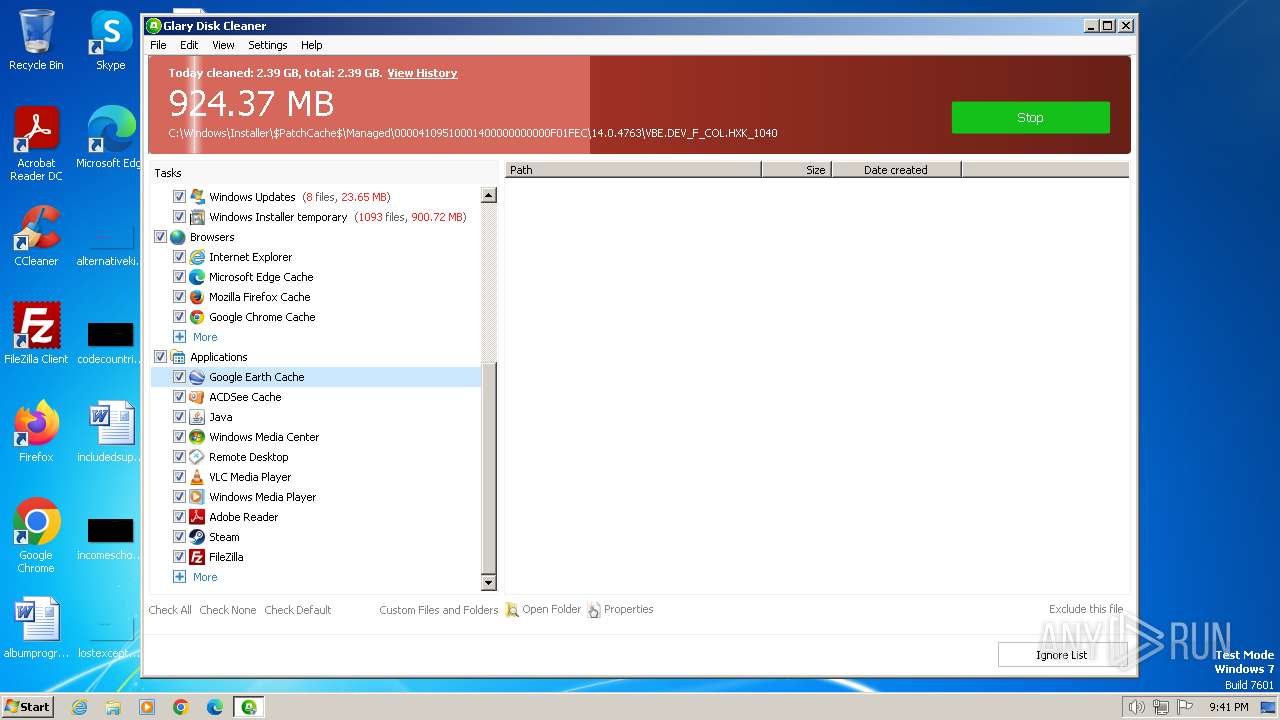Click the FileZilla icon in tasks list
The width and height of the screenshot is (1280, 720).
197,557
